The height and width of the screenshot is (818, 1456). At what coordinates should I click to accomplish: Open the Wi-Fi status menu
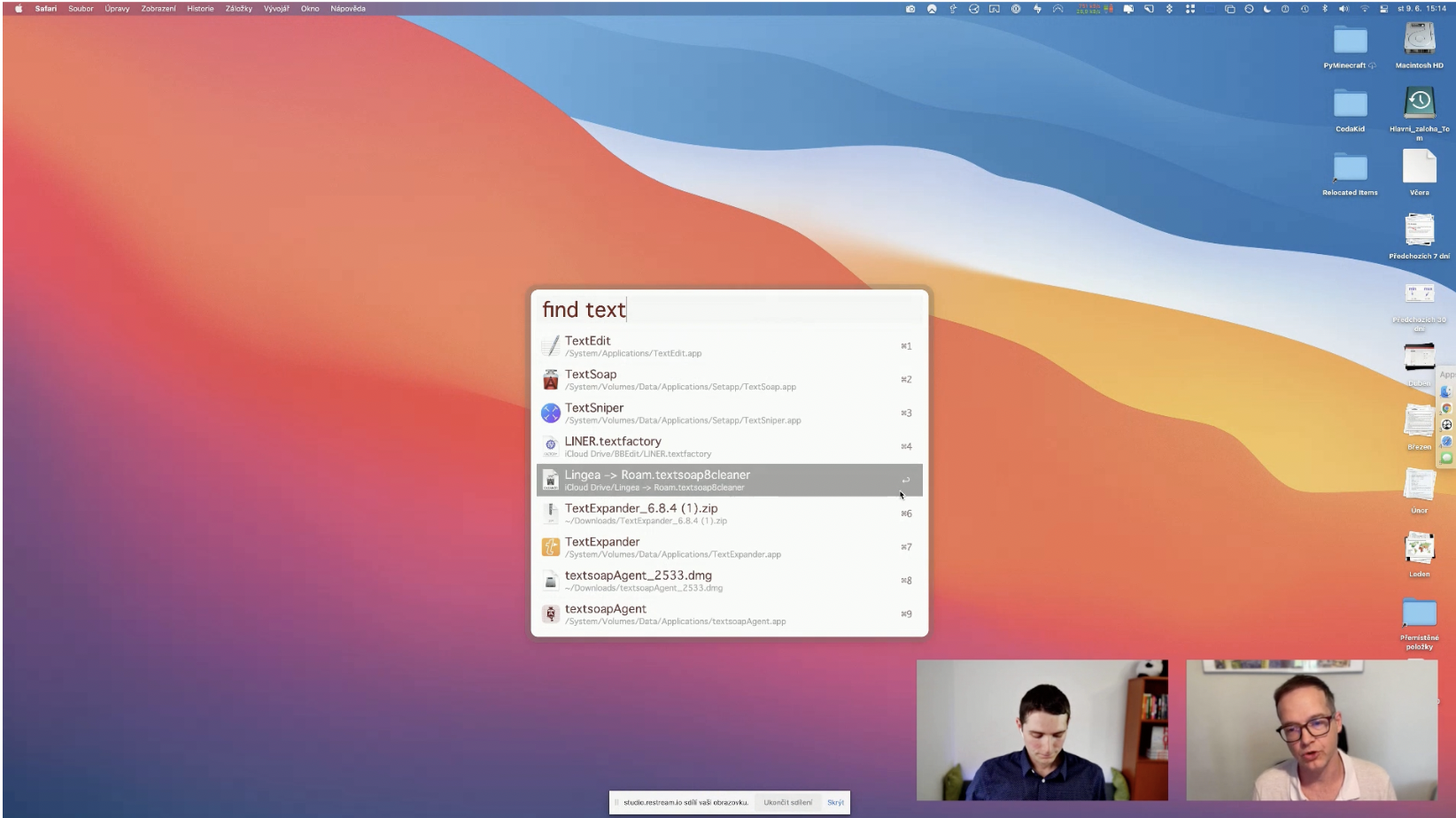[x=1364, y=9]
